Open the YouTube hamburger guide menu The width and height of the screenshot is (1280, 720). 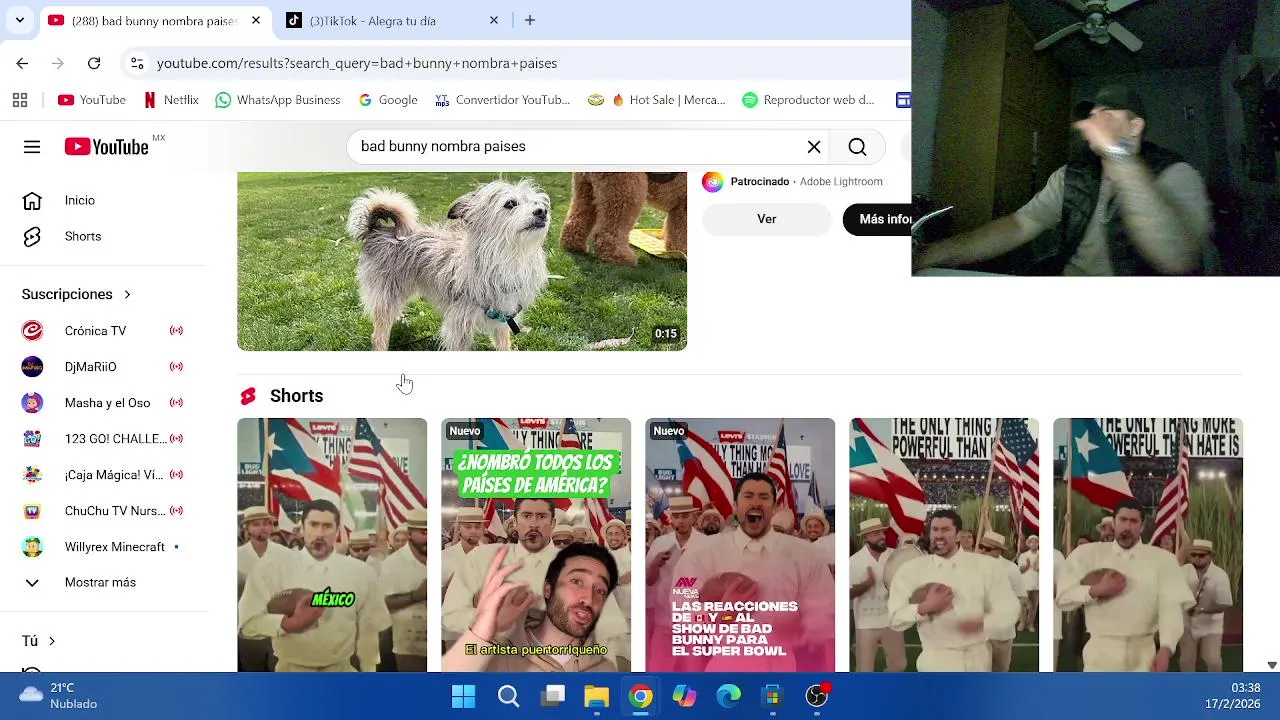tap(32, 147)
